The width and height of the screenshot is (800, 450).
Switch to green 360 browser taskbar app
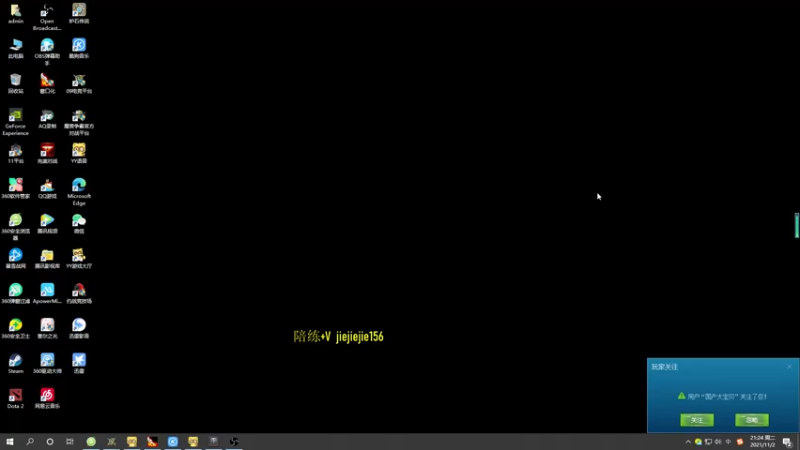(x=91, y=441)
